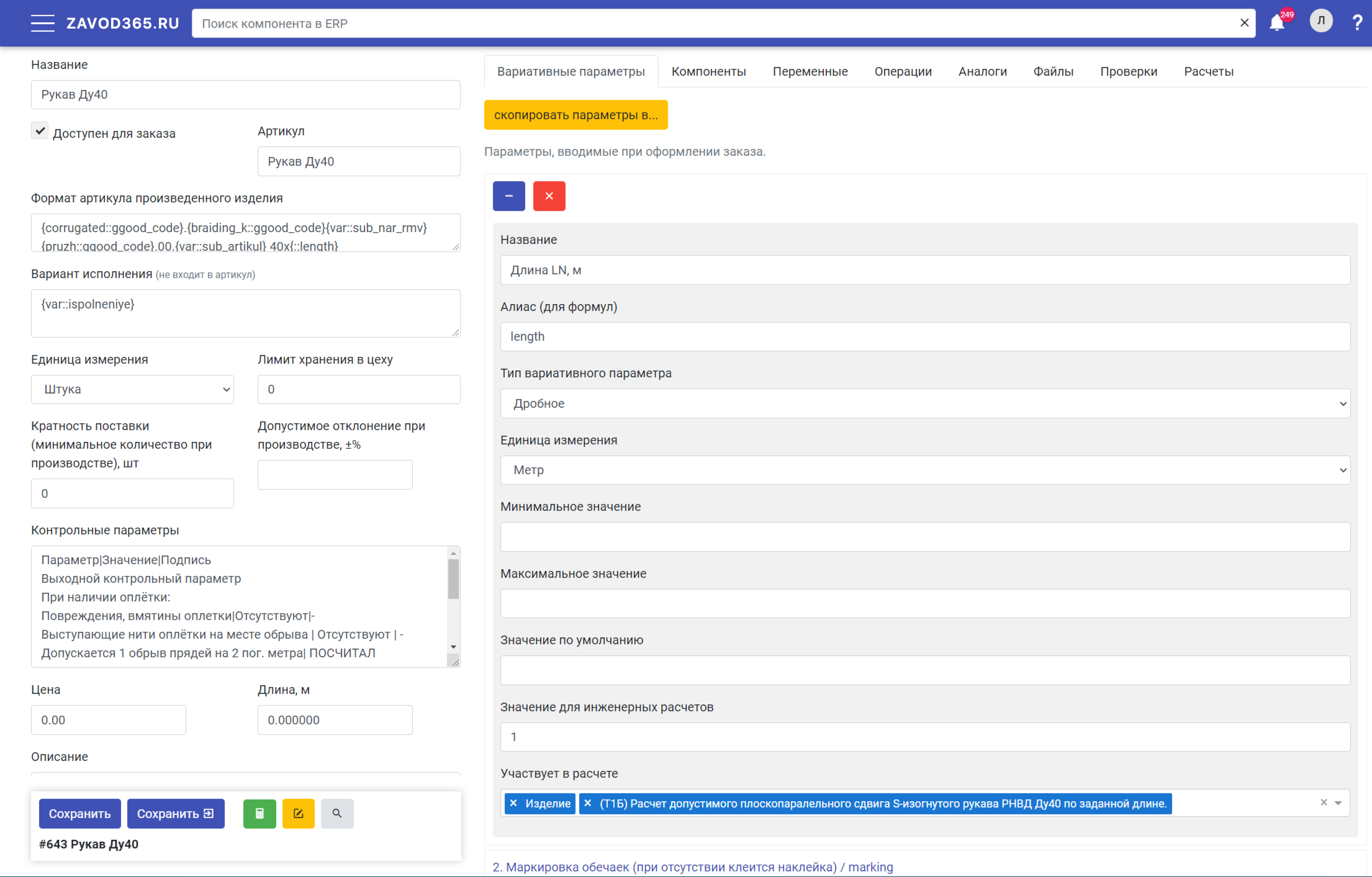The image size is (1372, 877).
Task: Collapse the parameter with the minus button
Action: [508, 196]
